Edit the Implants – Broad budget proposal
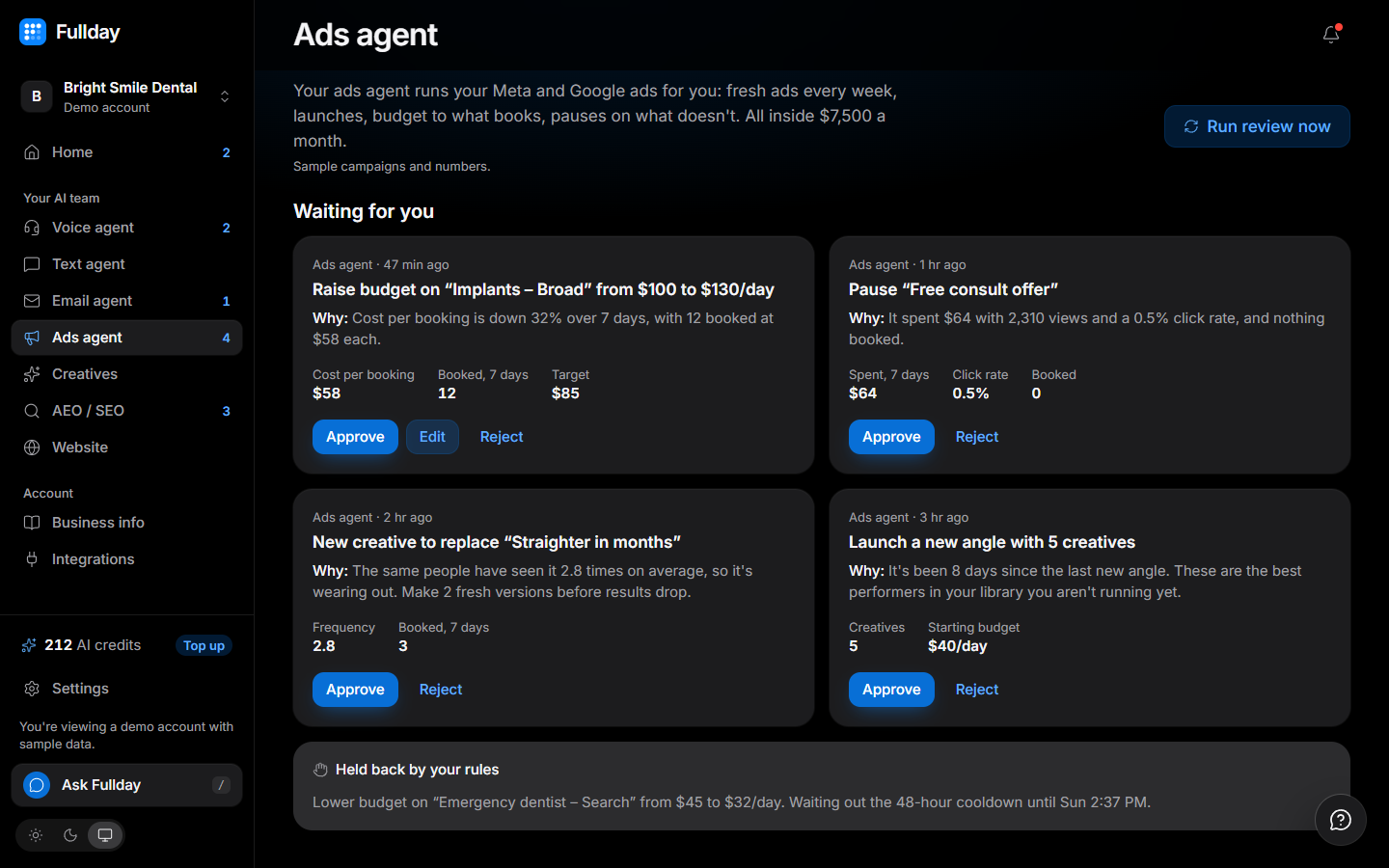This screenshot has width=1389, height=868. (432, 437)
